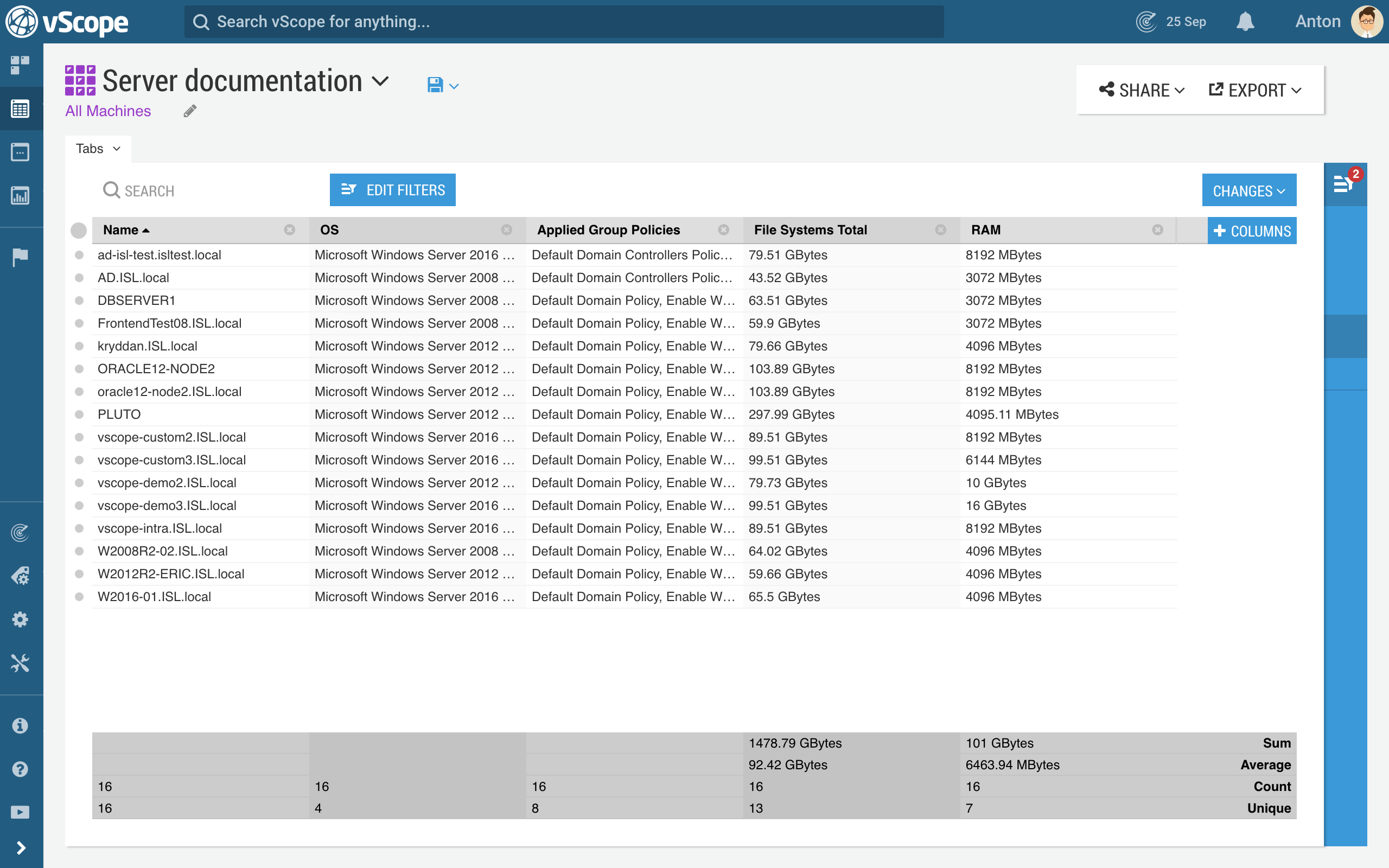This screenshot has width=1389, height=868.
Task: Open the tag with gear sidebar icon
Action: 20,576
